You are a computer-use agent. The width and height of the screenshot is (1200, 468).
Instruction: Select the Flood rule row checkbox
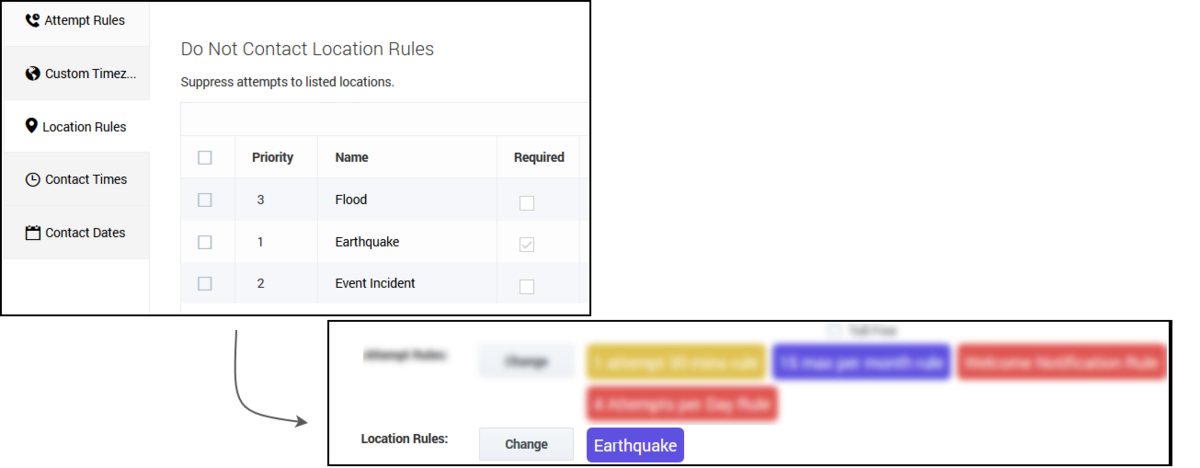tap(205, 200)
